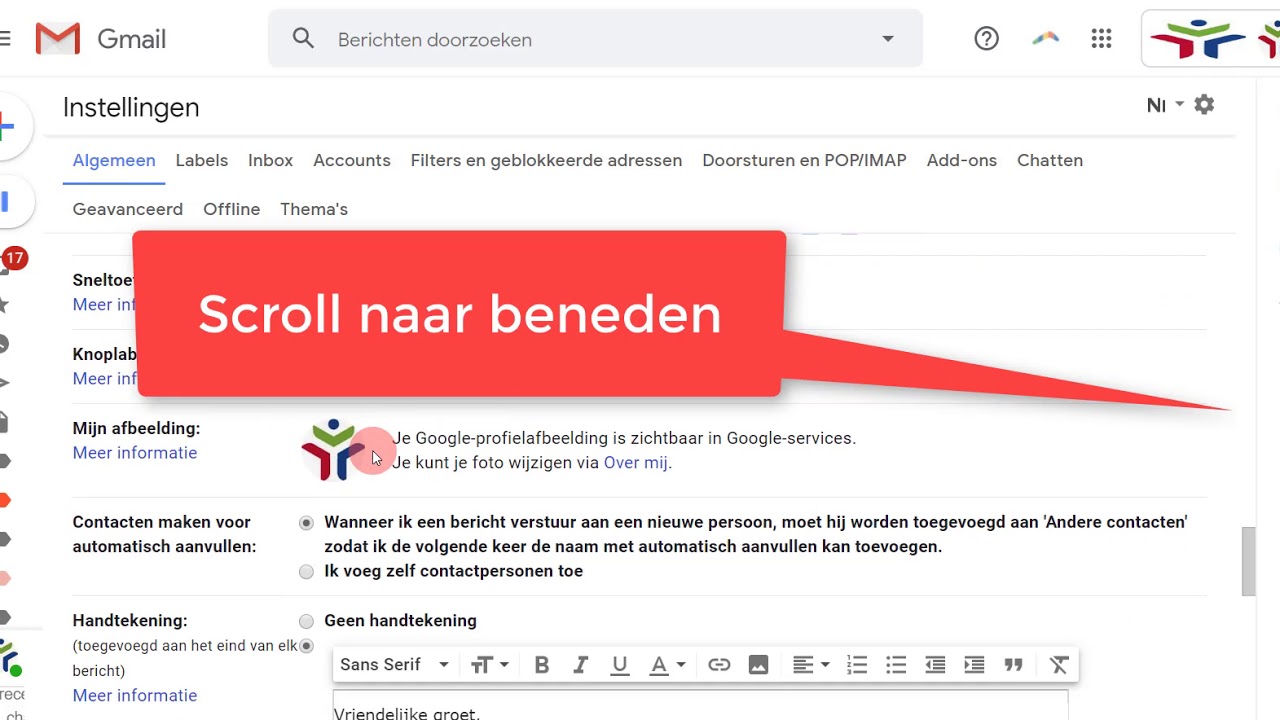Open the NL input tools dropdown

(x=1165, y=105)
